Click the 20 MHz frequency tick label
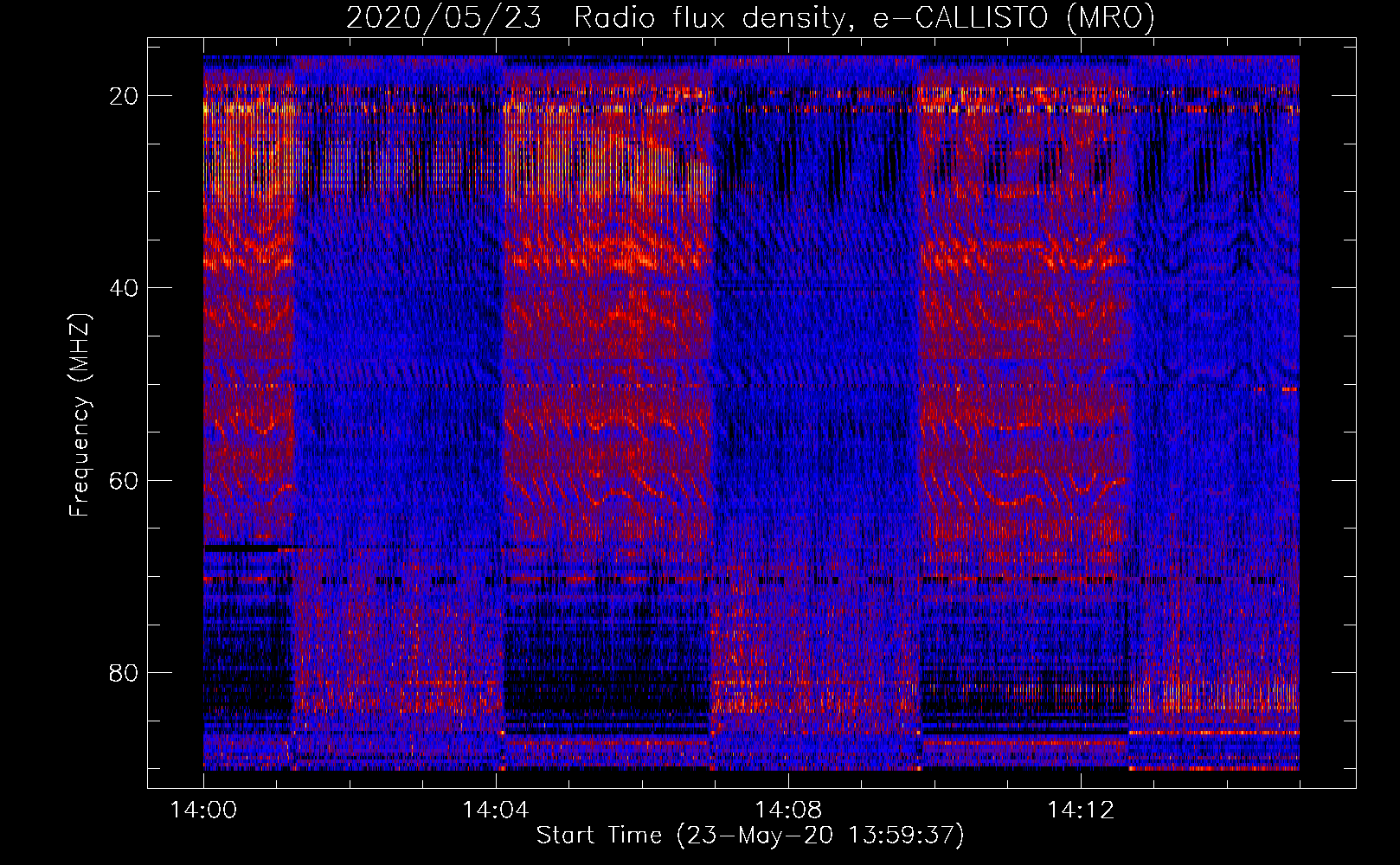Image resolution: width=1400 pixels, height=865 pixels. pyautogui.click(x=125, y=96)
